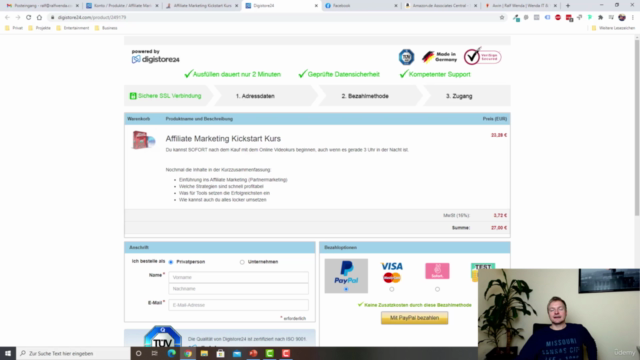Screen dimensions: 640x360
Task: Click the product title Affiliate Marketing Kickstart Kurs
Action: click(223, 139)
